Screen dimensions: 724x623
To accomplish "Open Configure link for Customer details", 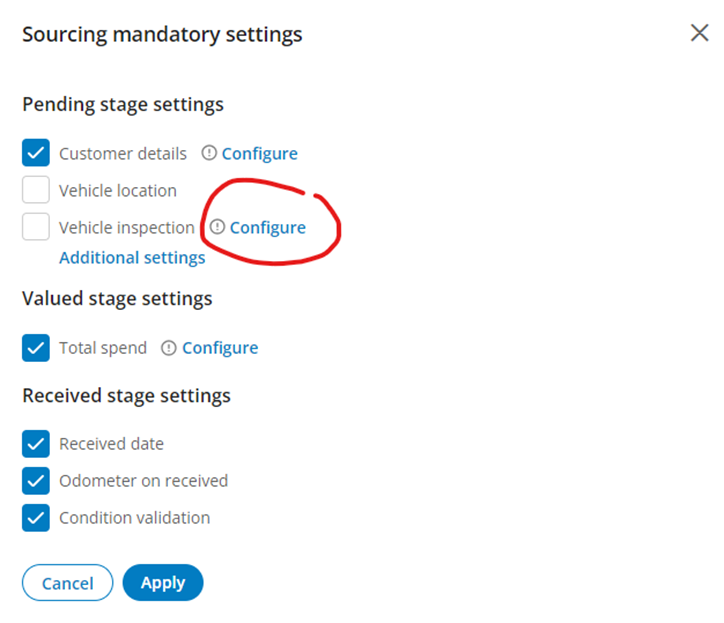I will pyautogui.click(x=260, y=153).
